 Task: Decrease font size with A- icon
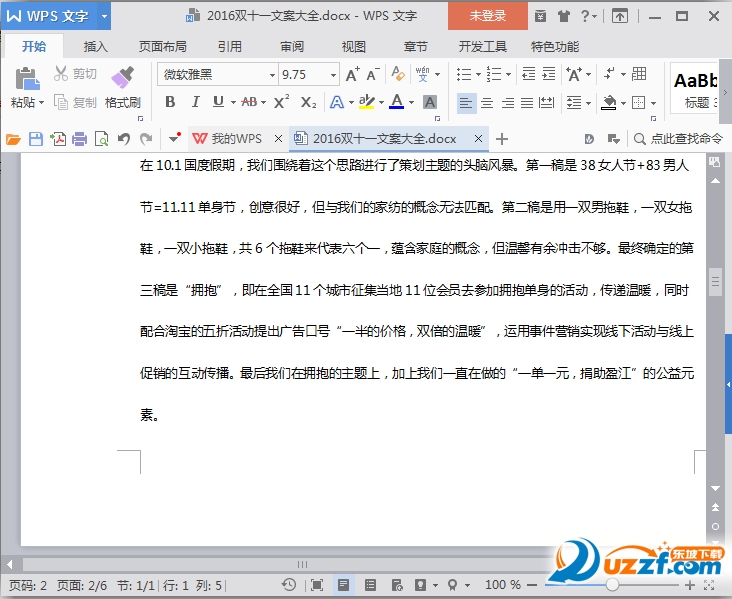(373, 74)
